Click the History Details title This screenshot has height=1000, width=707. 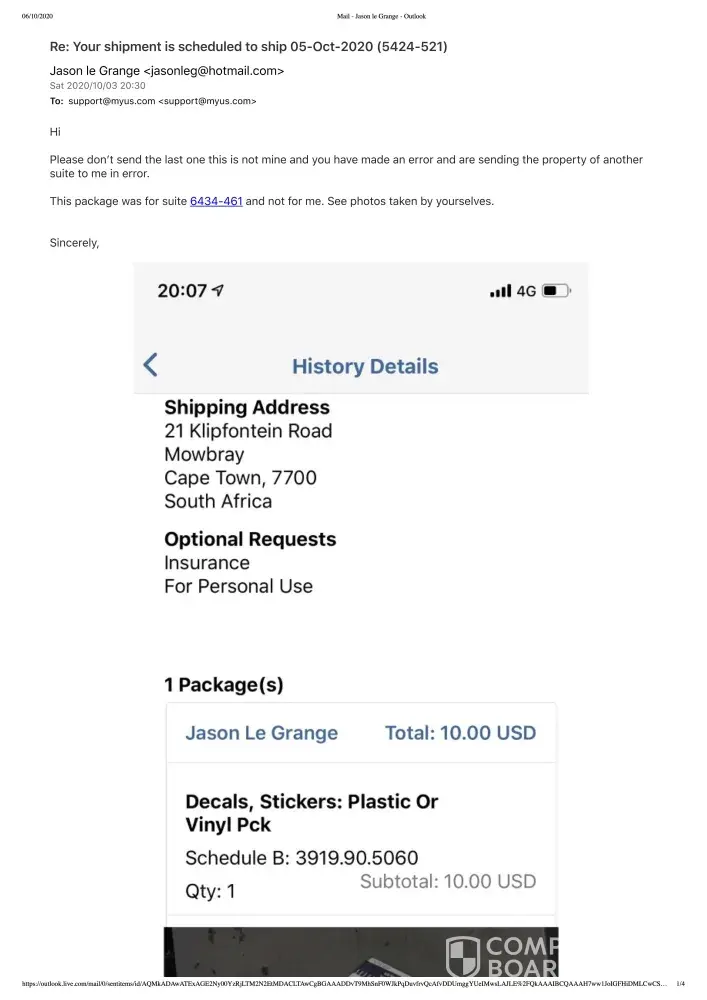point(365,366)
